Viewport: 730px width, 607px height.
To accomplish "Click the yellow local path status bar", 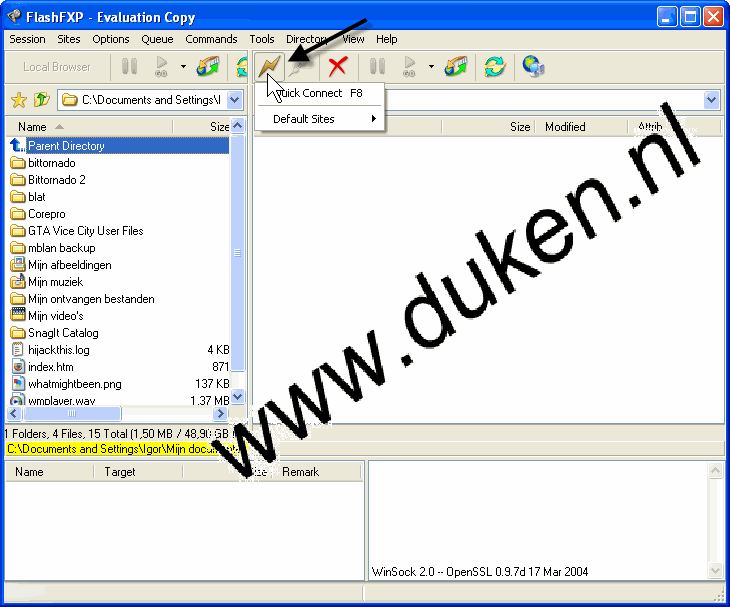I will 127,449.
